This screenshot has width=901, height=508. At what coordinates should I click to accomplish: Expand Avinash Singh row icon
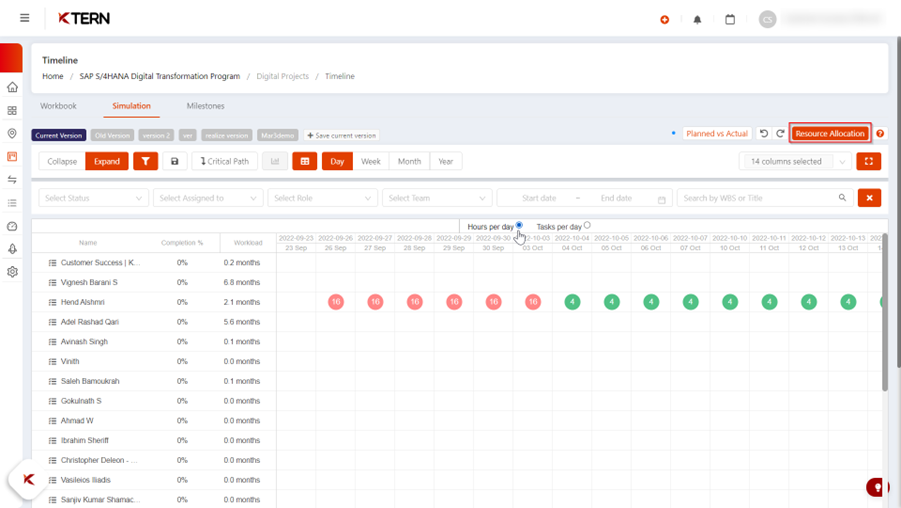pos(52,342)
